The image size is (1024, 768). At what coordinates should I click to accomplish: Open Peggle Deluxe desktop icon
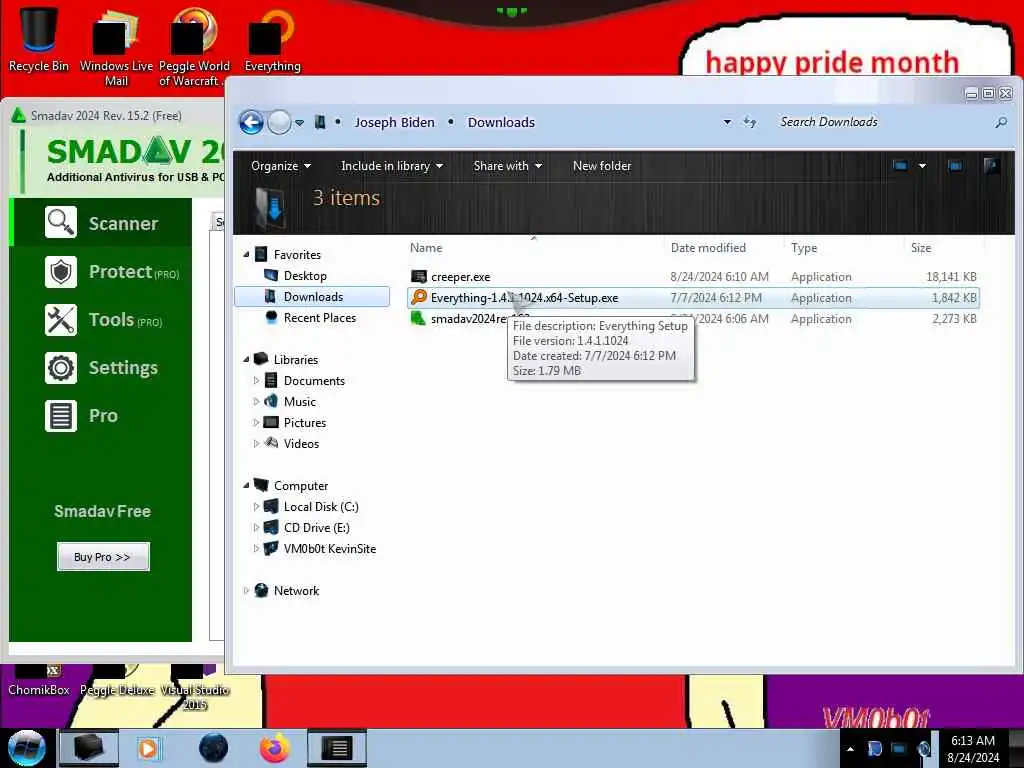[117, 681]
